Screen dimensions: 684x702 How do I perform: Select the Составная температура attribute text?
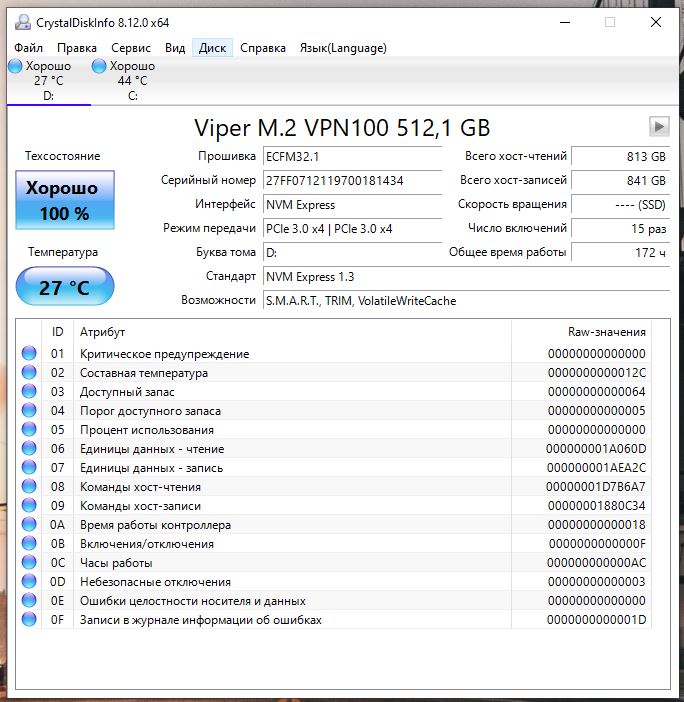144,372
